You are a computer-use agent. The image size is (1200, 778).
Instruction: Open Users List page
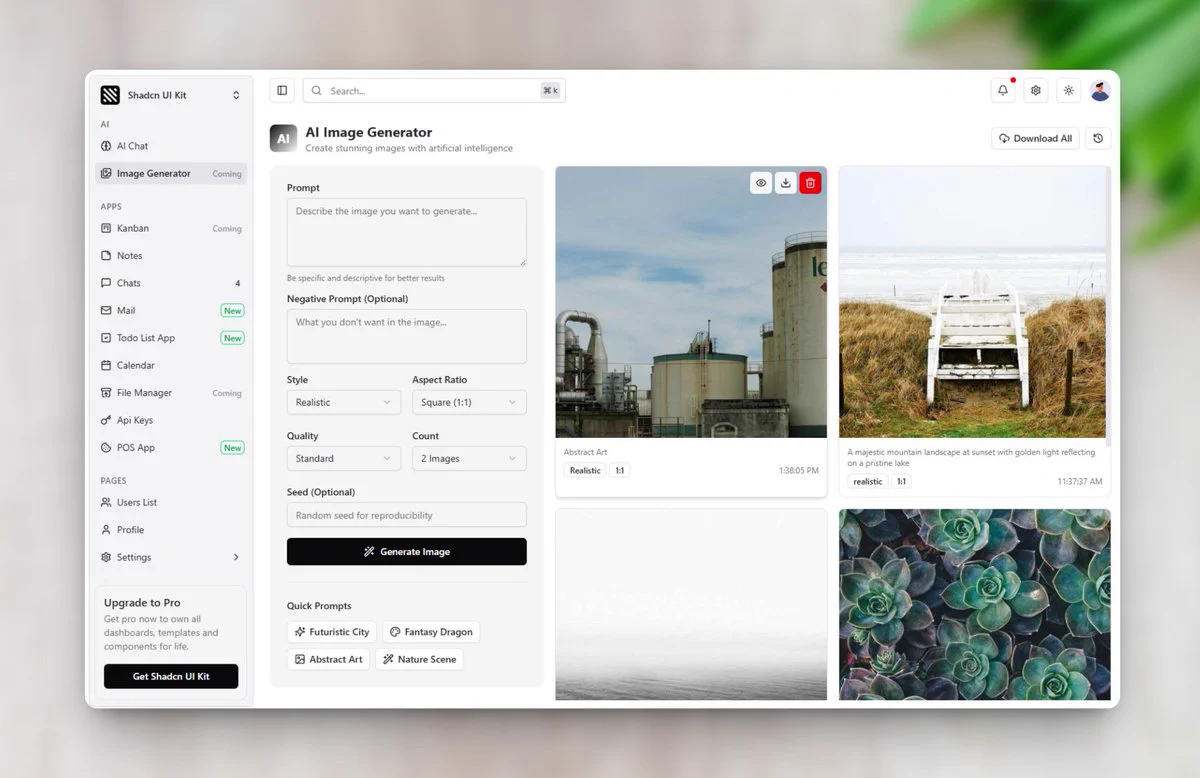coord(171,502)
